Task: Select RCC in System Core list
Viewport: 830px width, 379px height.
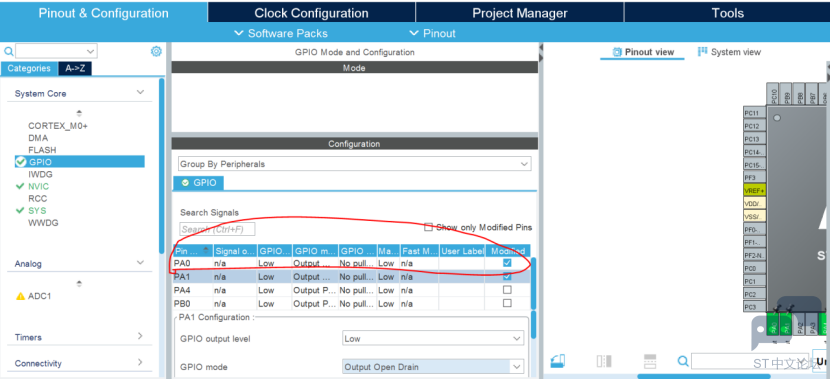Action: pos(38,198)
